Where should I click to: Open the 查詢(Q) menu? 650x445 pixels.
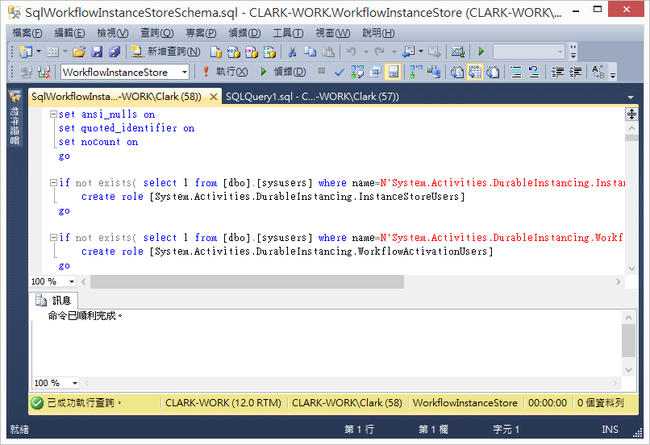[x=157, y=33]
